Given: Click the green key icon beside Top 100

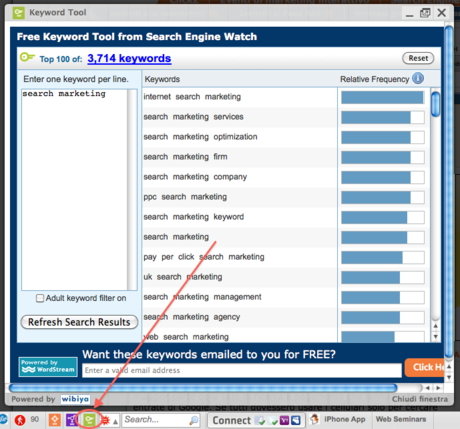Looking at the screenshot, I should [x=27, y=57].
